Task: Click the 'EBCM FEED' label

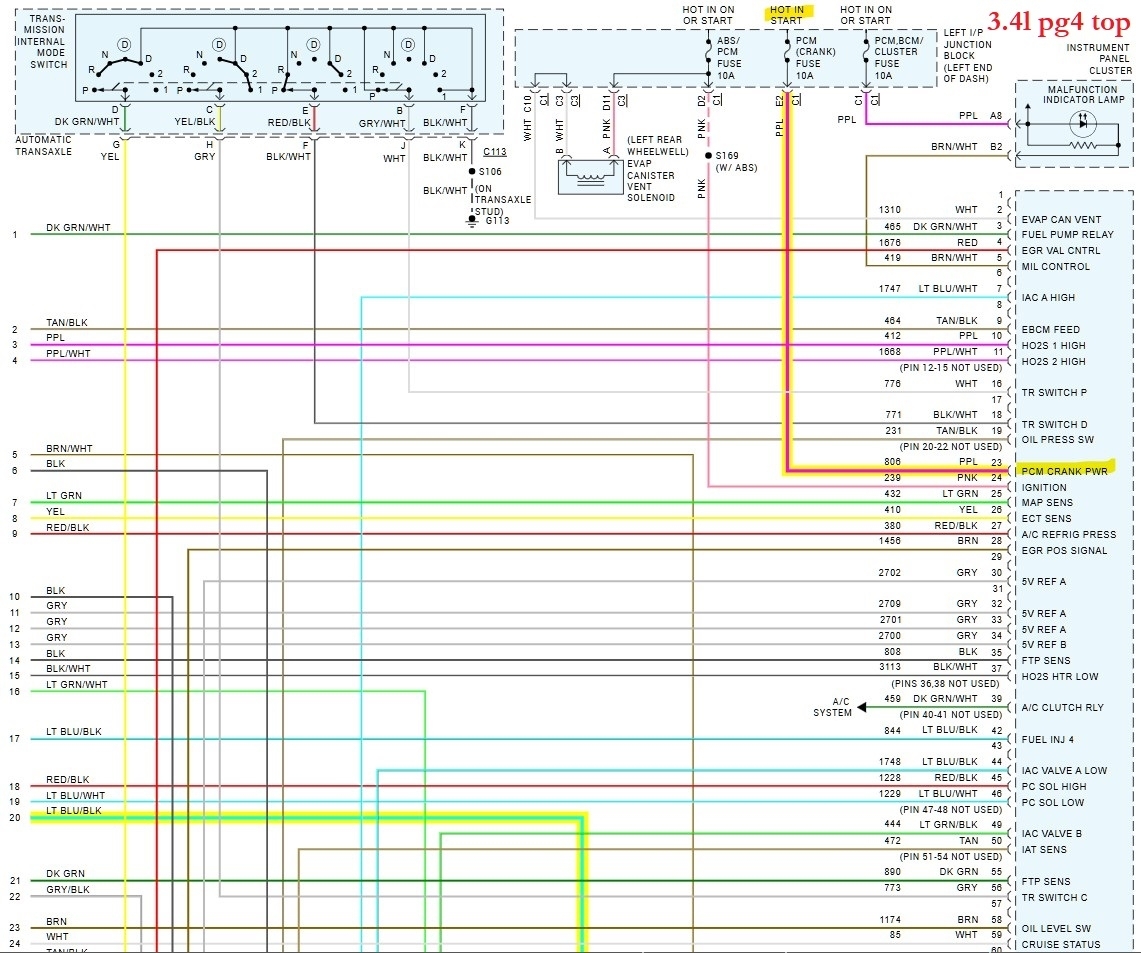Action: tap(1050, 330)
